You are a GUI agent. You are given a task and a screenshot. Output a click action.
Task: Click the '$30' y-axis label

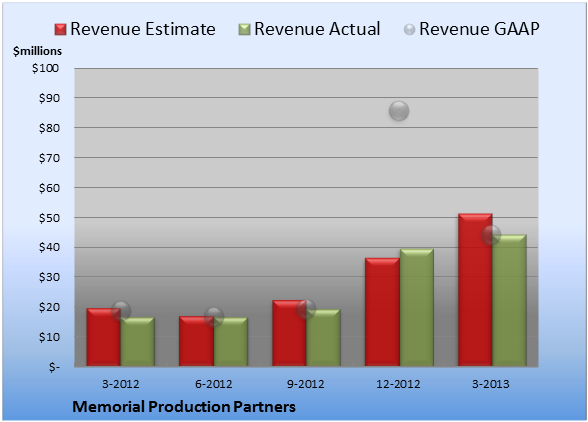[x=49, y=277]
